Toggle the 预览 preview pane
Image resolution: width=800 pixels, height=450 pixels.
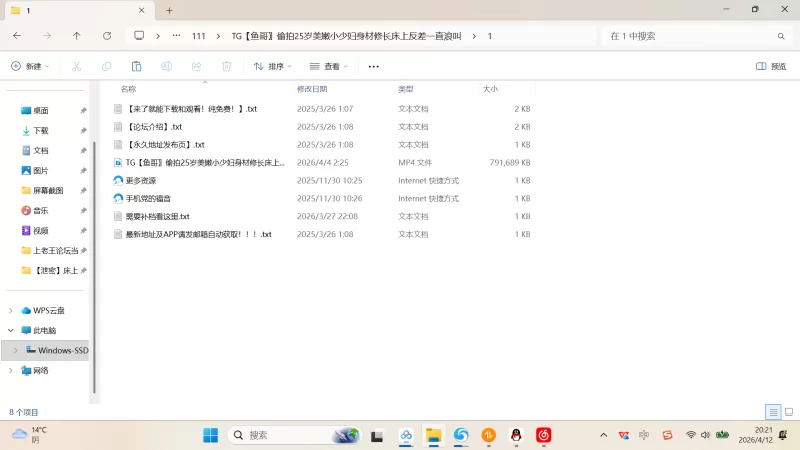[770, 66]
